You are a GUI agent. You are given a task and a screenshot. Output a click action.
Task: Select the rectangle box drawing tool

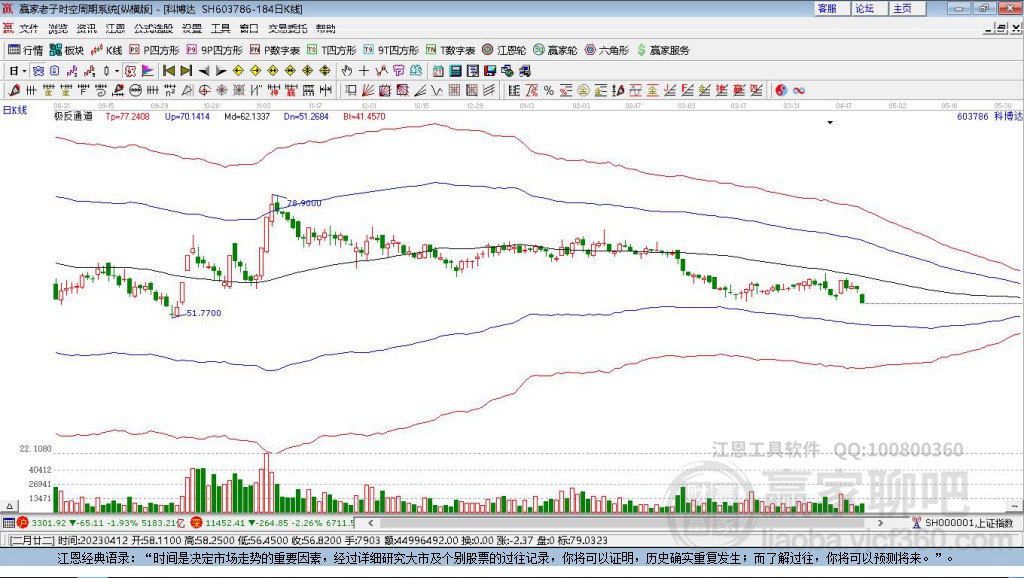[350, 90]
